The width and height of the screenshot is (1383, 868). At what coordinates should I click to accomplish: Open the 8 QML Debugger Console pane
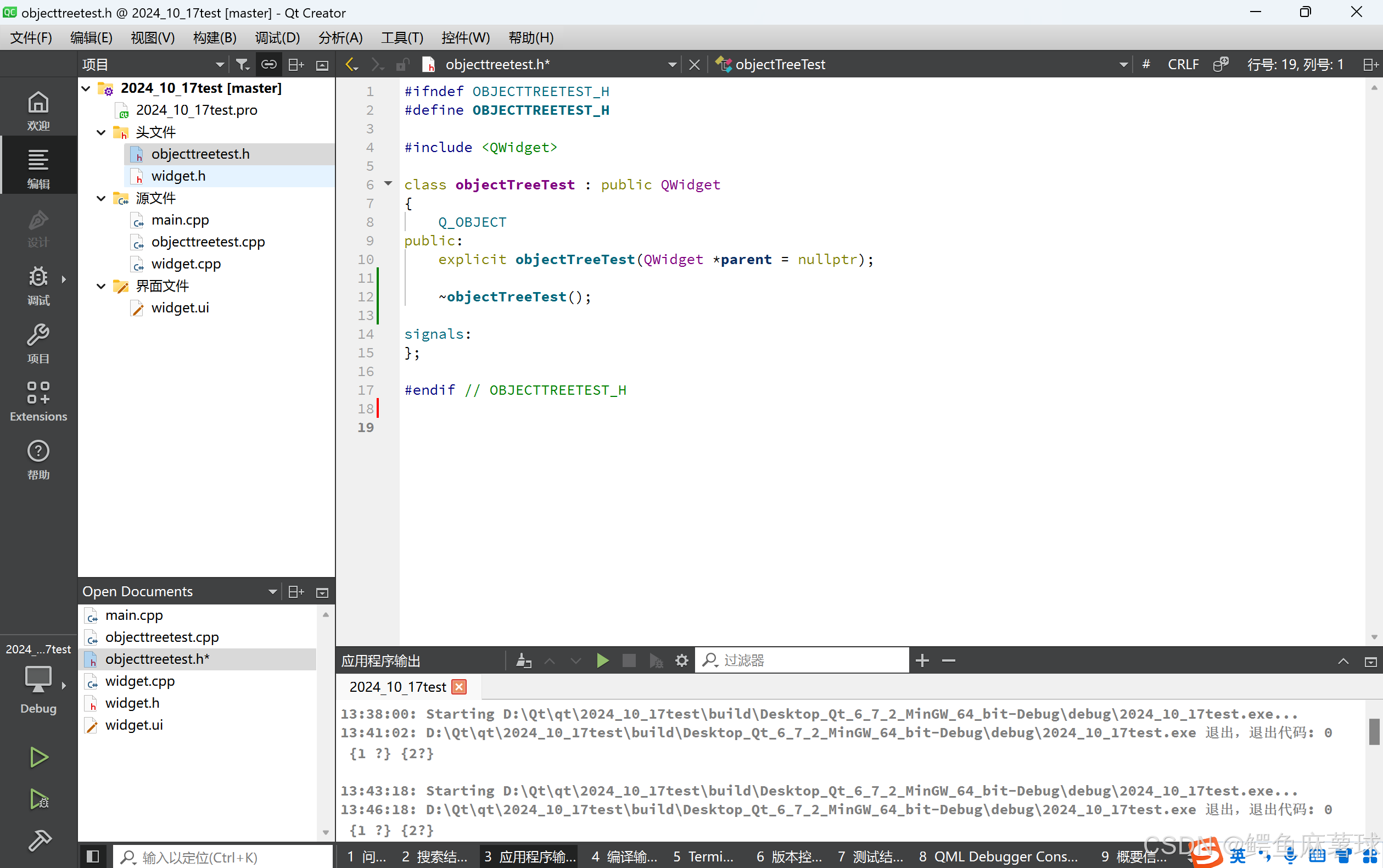[x=998, y=857]
